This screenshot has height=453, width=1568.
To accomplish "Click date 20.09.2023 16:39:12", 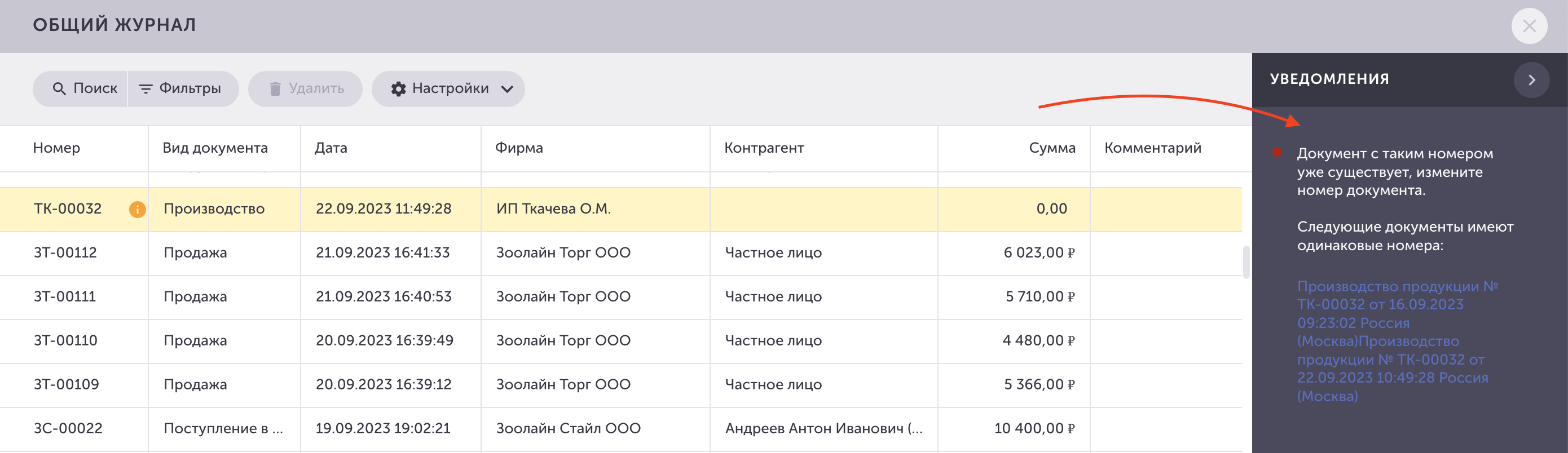I will tap(384, 384).
